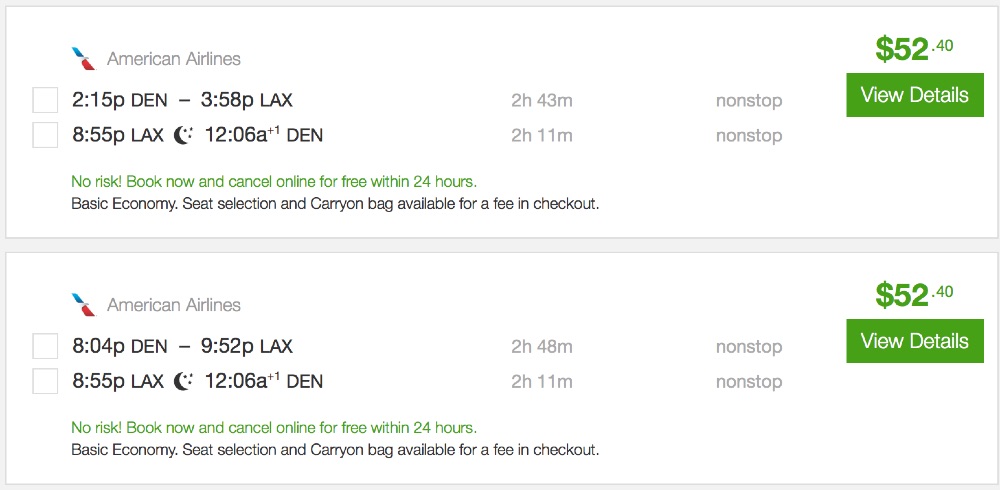Click the nonstop label for the 2:15p flight
This screenshot has width=1000, height=490.
click(x=748, y=100)
